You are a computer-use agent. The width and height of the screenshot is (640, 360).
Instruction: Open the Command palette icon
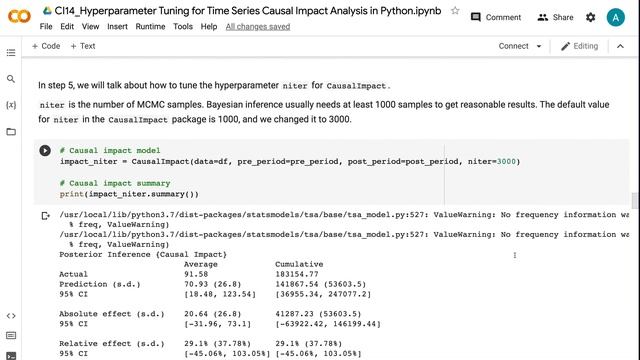(11, 336)
